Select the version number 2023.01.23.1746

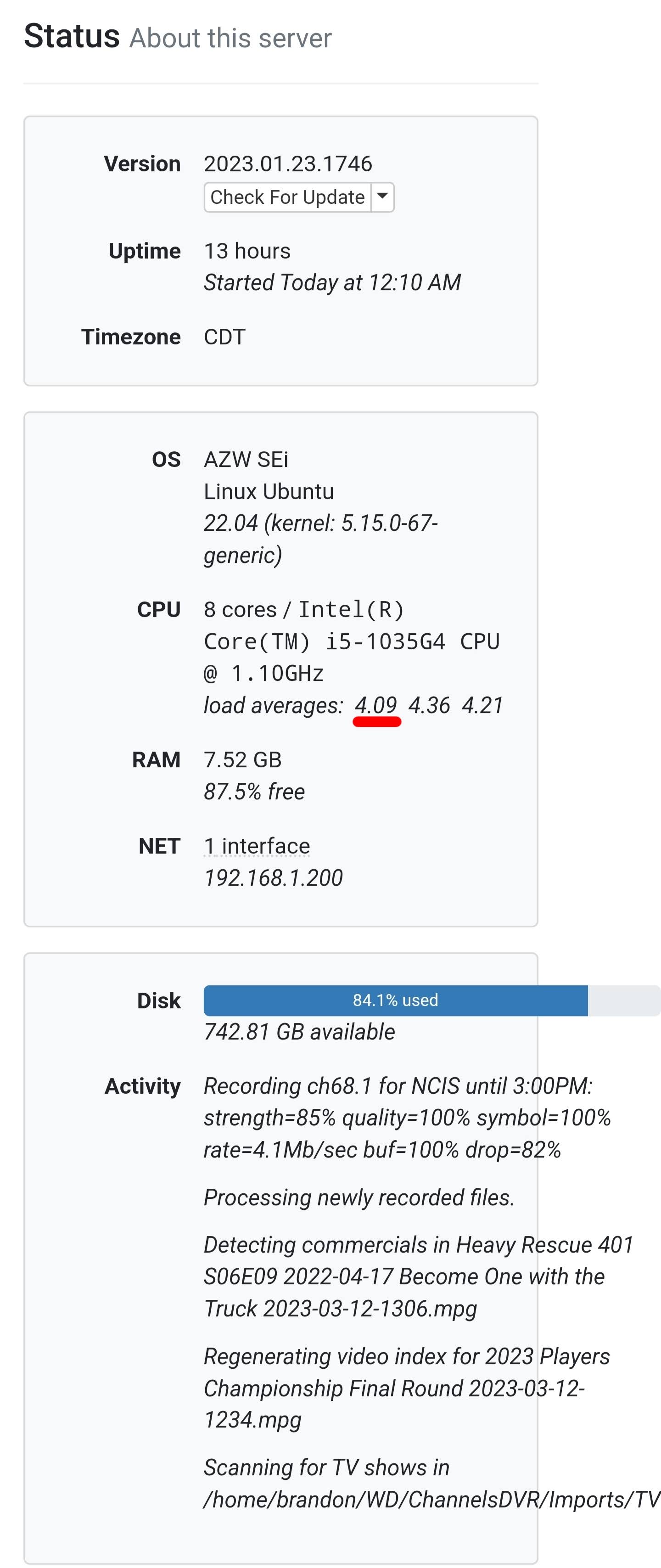[x=288, y=164]
